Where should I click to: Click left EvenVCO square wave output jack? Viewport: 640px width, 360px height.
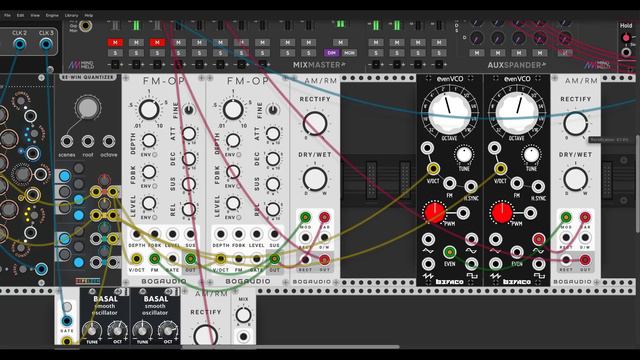[471, 264]
